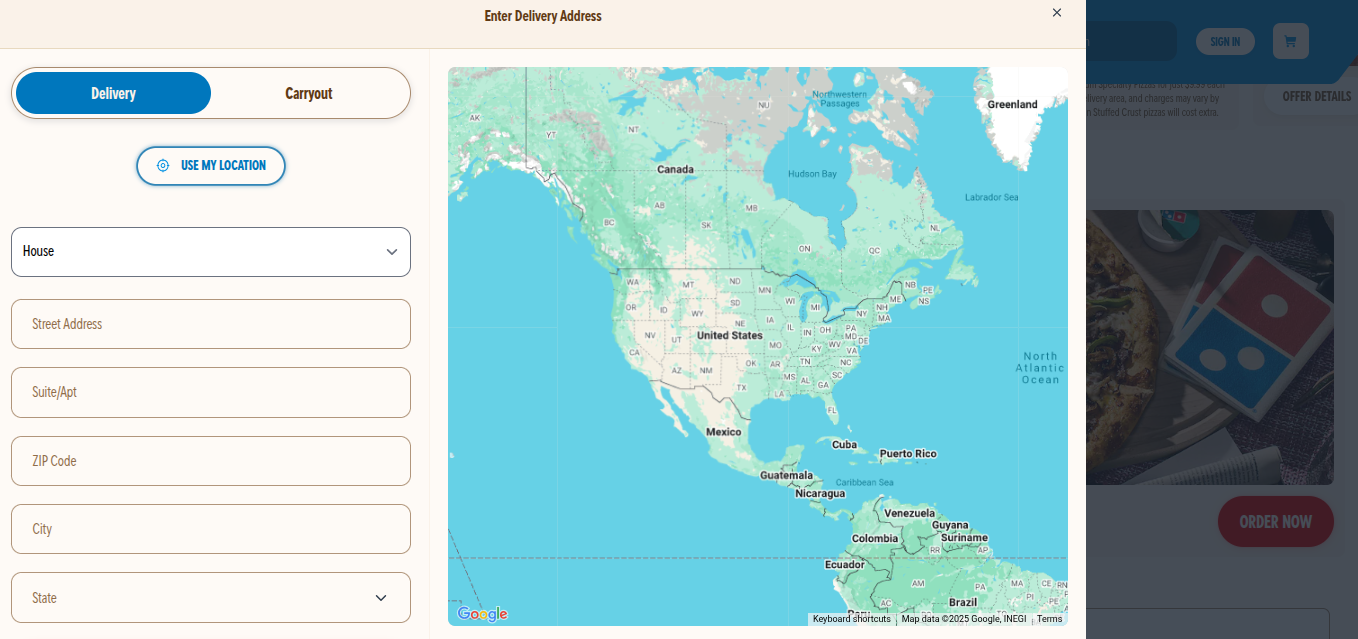
Task: Open the map Terms link
Action: tap(1049, 619)
